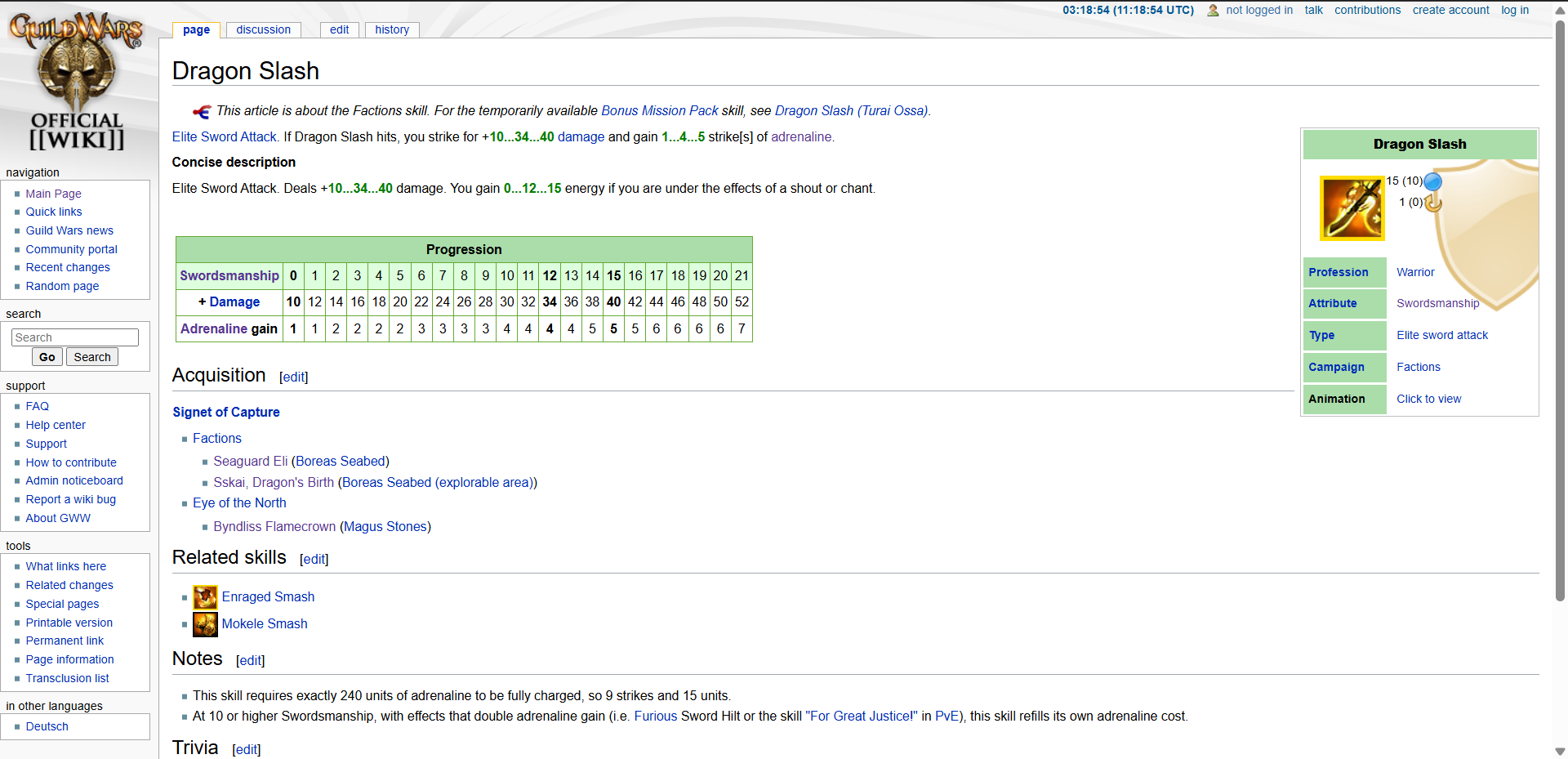
Task: Open the talk link in top bar
Action: [x=1313, y=10]
